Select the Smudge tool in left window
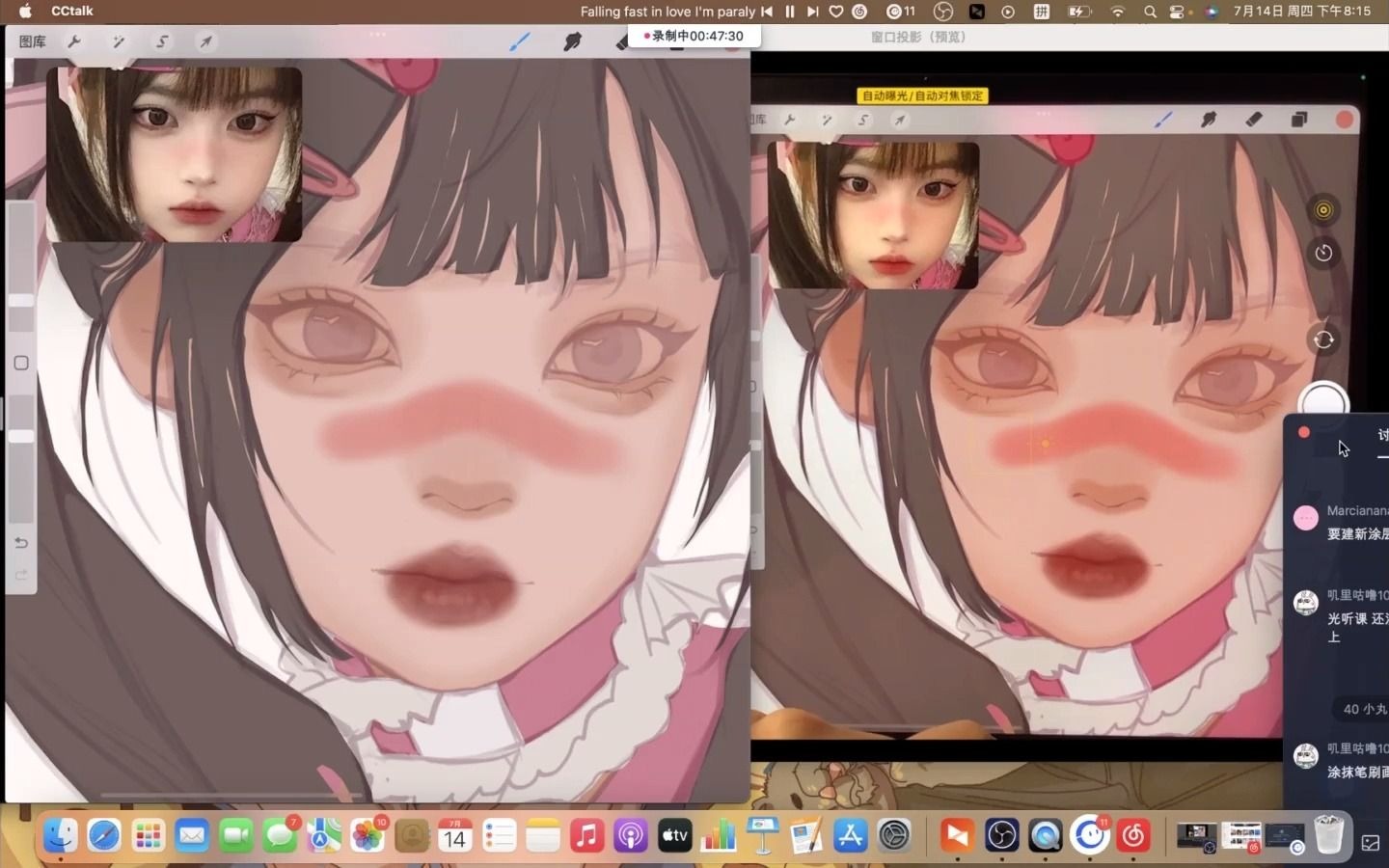 click(573, 41)
